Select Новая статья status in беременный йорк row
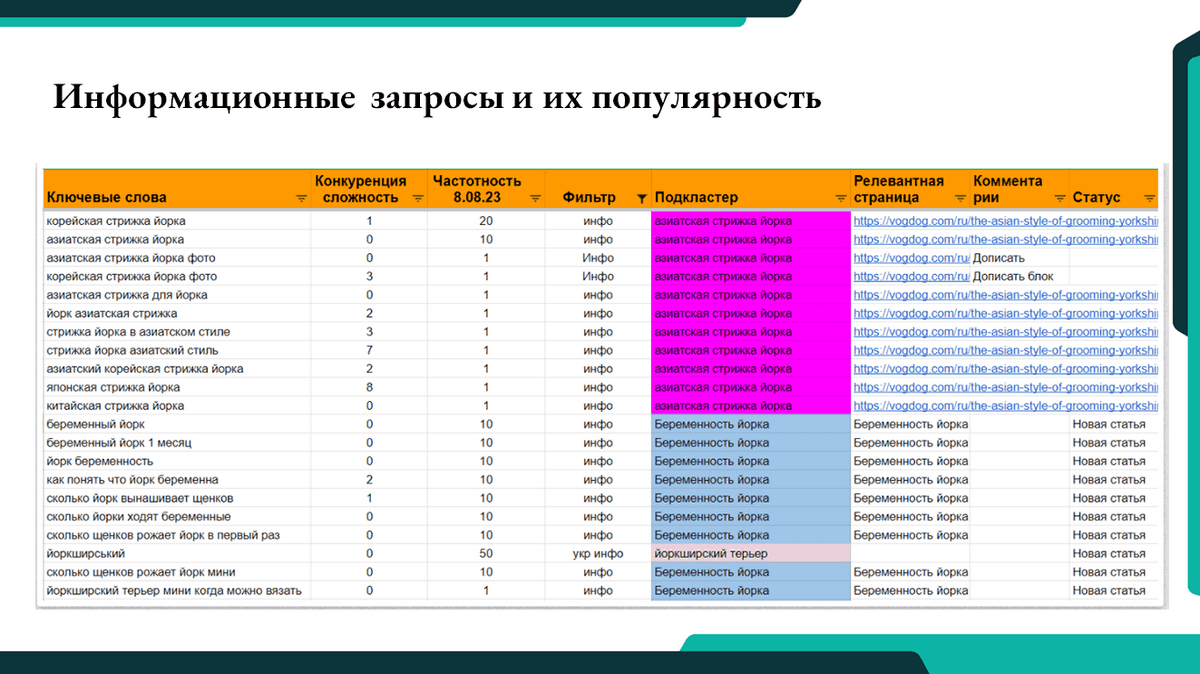The height and width of the screenshot is (674, 1200). coord(1113,424)
